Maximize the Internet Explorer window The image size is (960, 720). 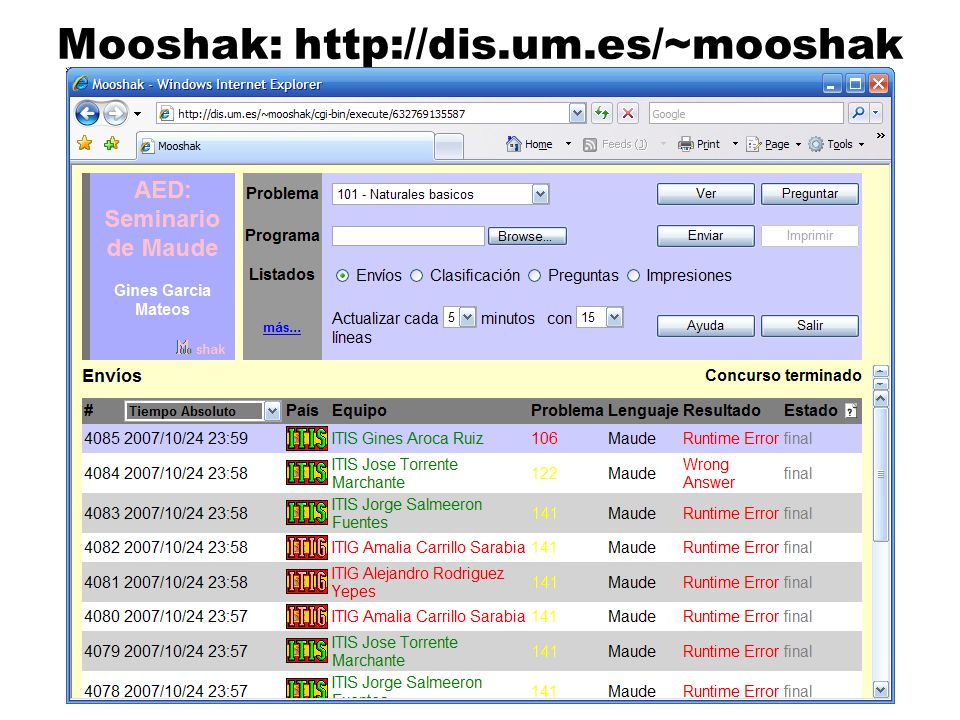(855, 84)
